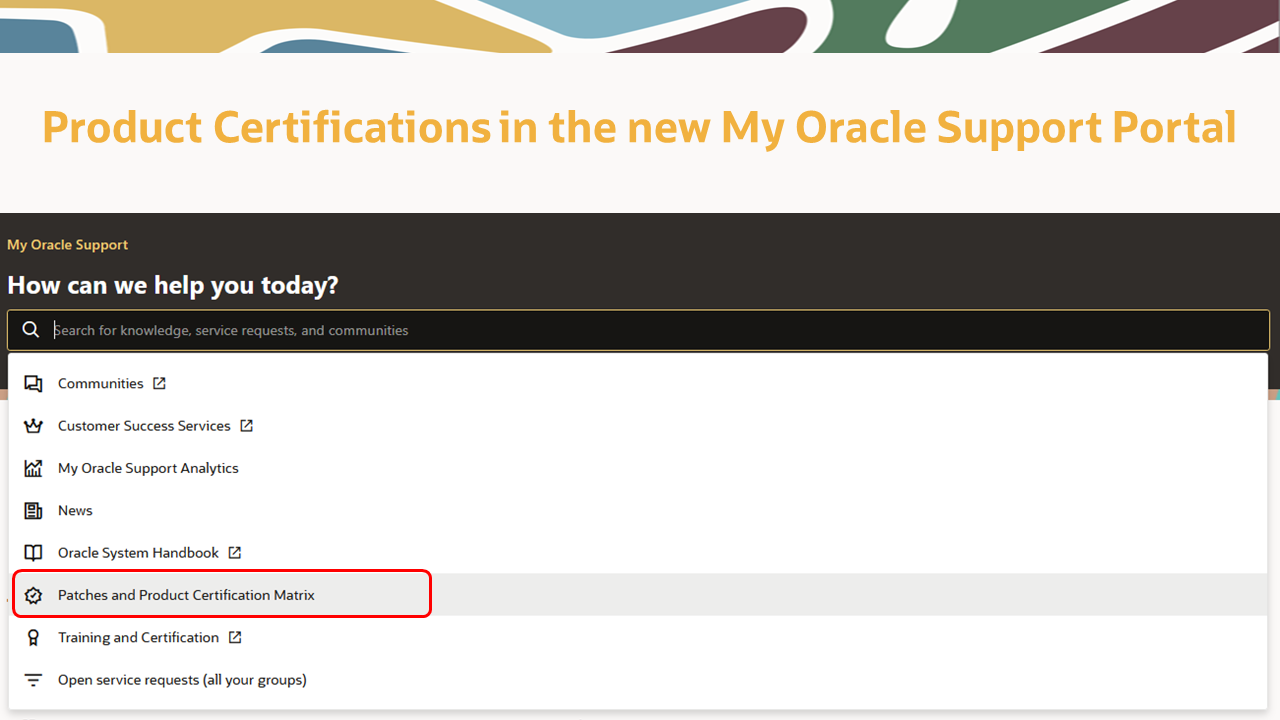
Task: Click the open service requests filter icon
Action: 33,679
